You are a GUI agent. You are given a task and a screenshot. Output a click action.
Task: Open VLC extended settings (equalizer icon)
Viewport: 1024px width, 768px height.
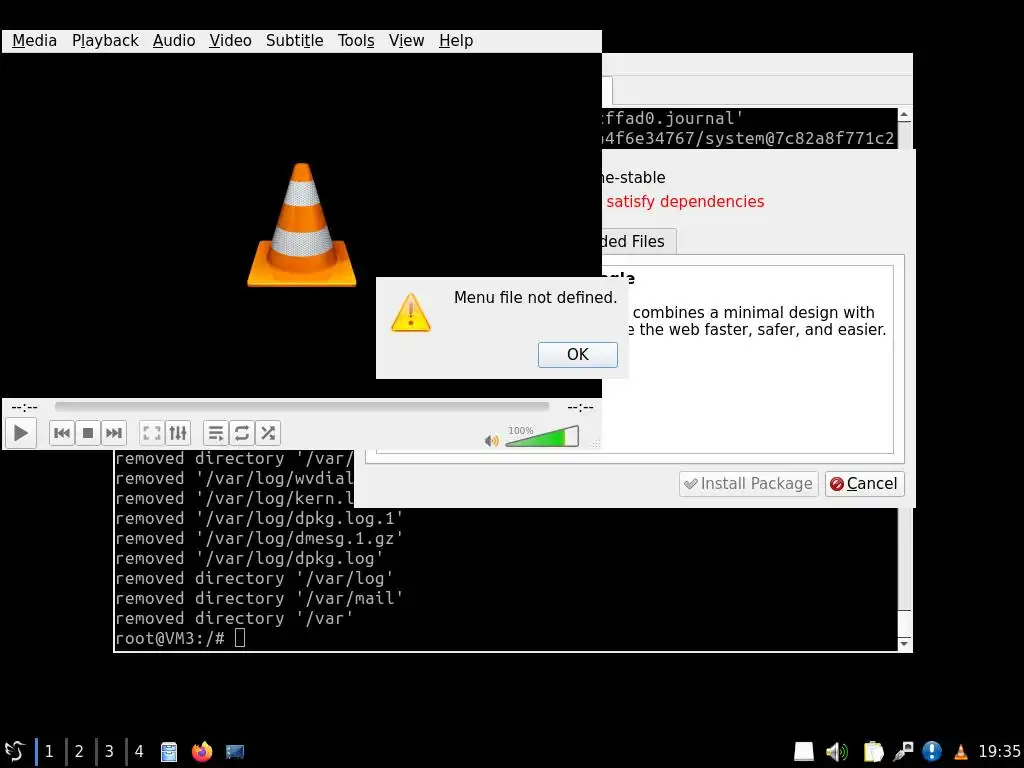(178, 433)
